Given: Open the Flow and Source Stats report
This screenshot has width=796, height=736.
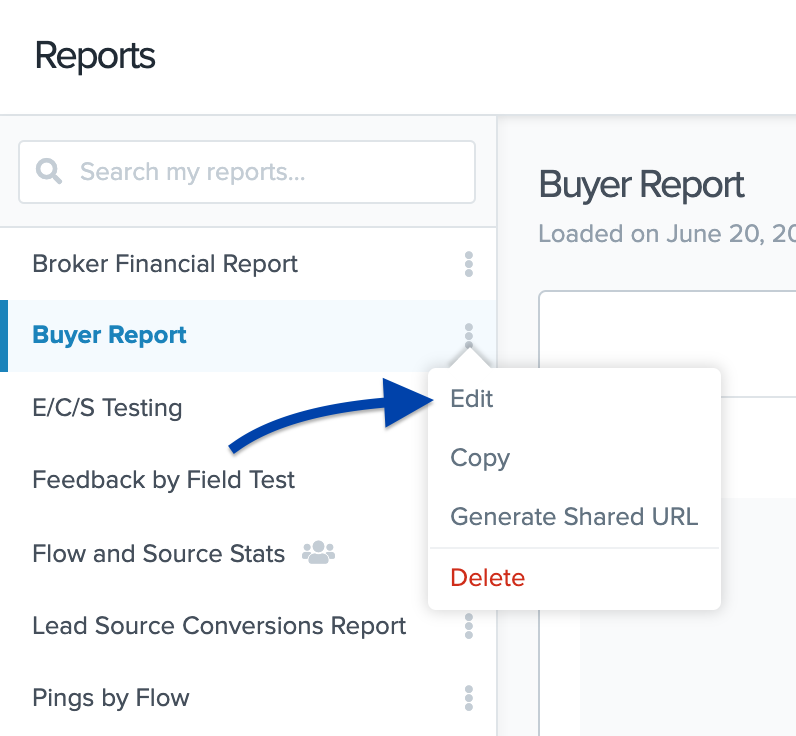Looking at the screenshot, I should [158, 553].
